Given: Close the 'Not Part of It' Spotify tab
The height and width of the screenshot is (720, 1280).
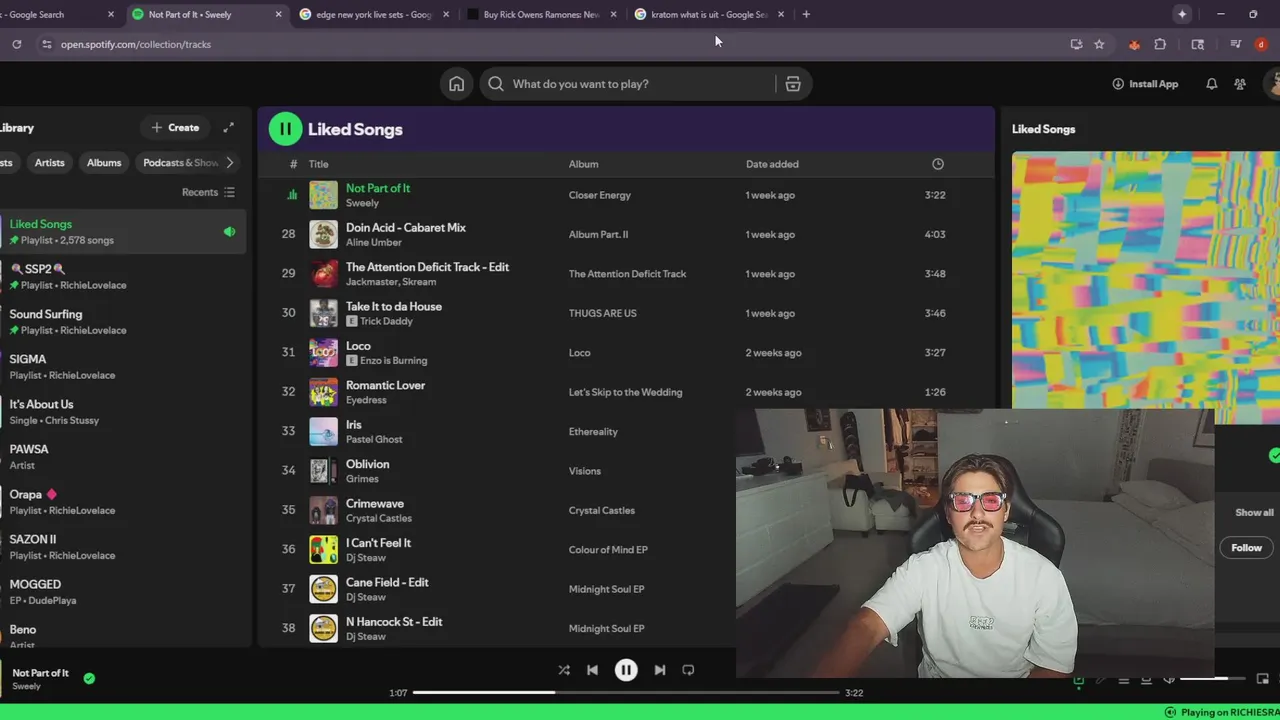Looking at the screenshot, I should click(278, 14).
